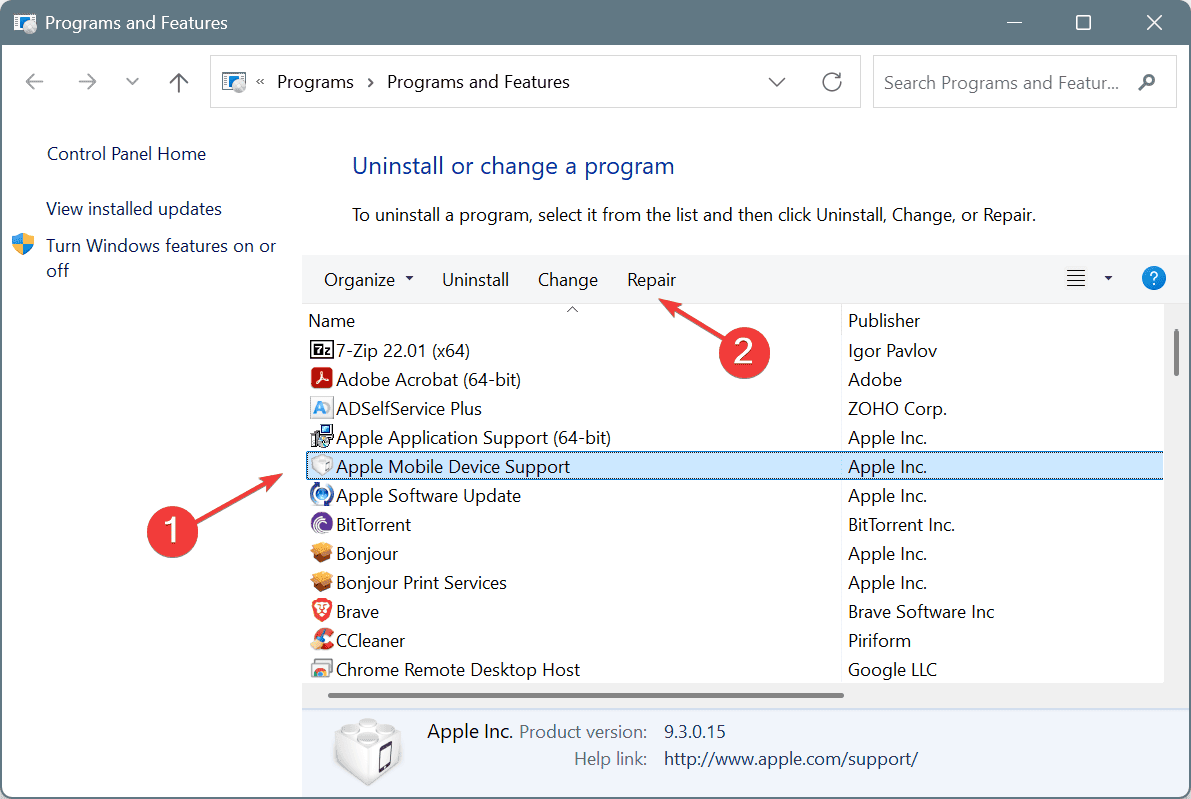Click the large Apple details pane icon

pos(368,752)
